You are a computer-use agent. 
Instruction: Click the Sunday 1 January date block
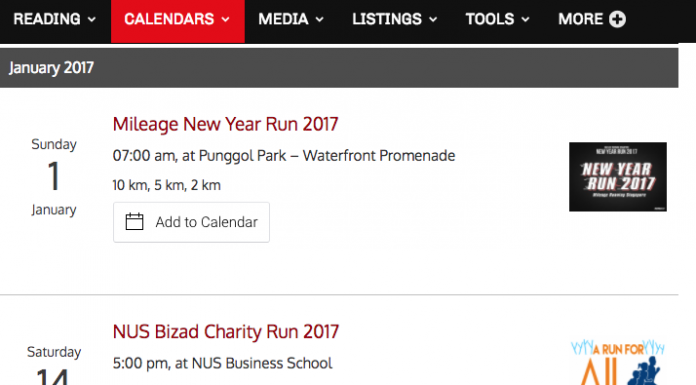pyautogui.click(x=54, y=177)
